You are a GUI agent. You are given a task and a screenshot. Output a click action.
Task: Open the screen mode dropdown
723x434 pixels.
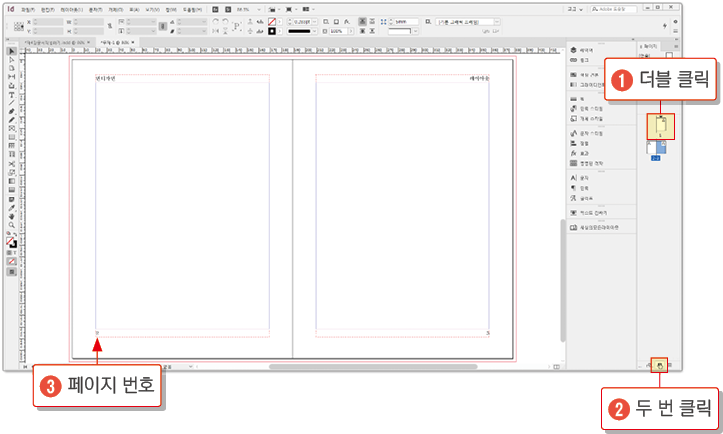[x=296, y=9]
